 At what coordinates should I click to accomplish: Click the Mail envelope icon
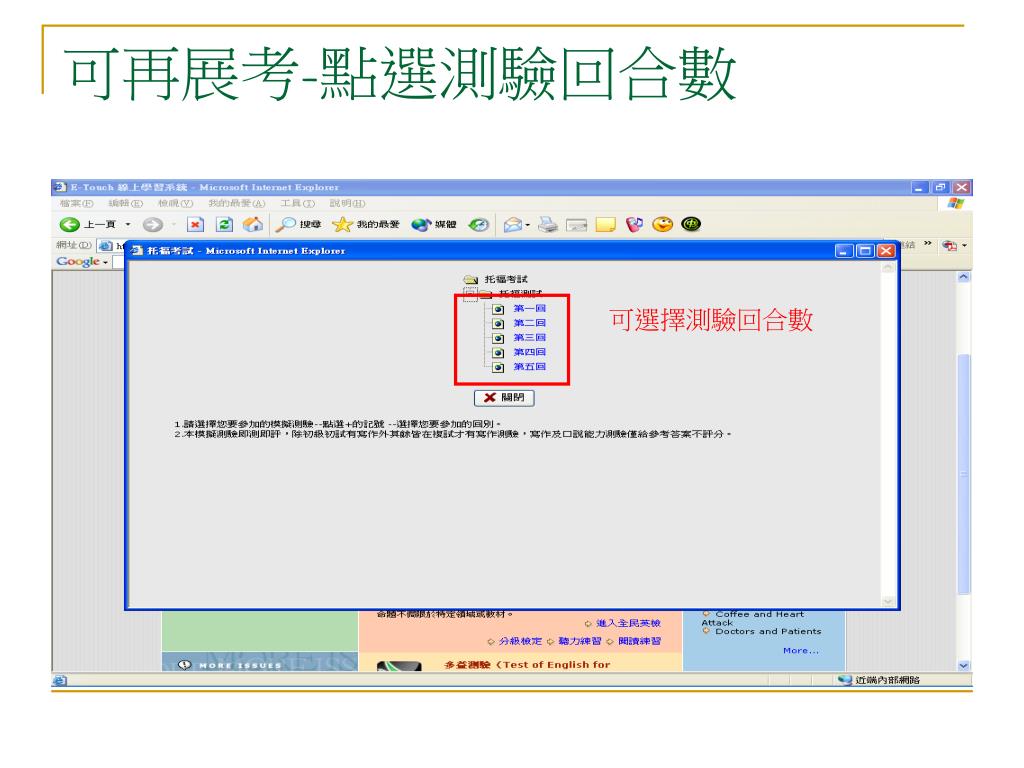coord(513,225)
